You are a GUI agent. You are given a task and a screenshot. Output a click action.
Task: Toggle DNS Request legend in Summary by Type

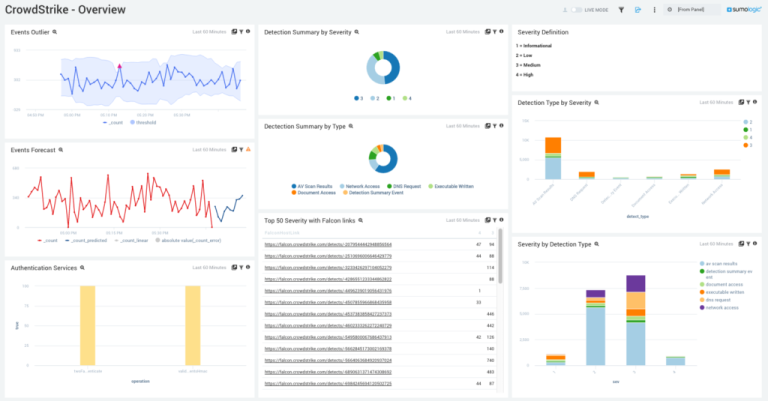404,186
